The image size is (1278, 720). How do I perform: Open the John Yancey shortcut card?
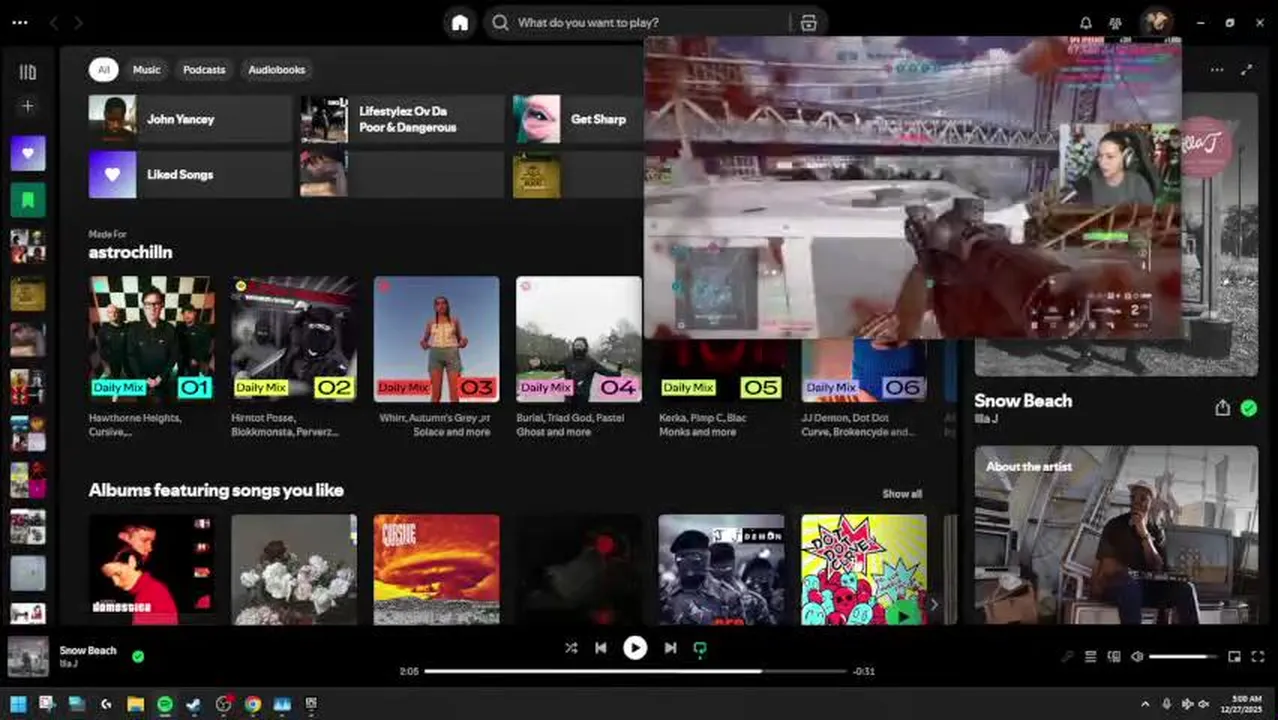coord(190,119)
